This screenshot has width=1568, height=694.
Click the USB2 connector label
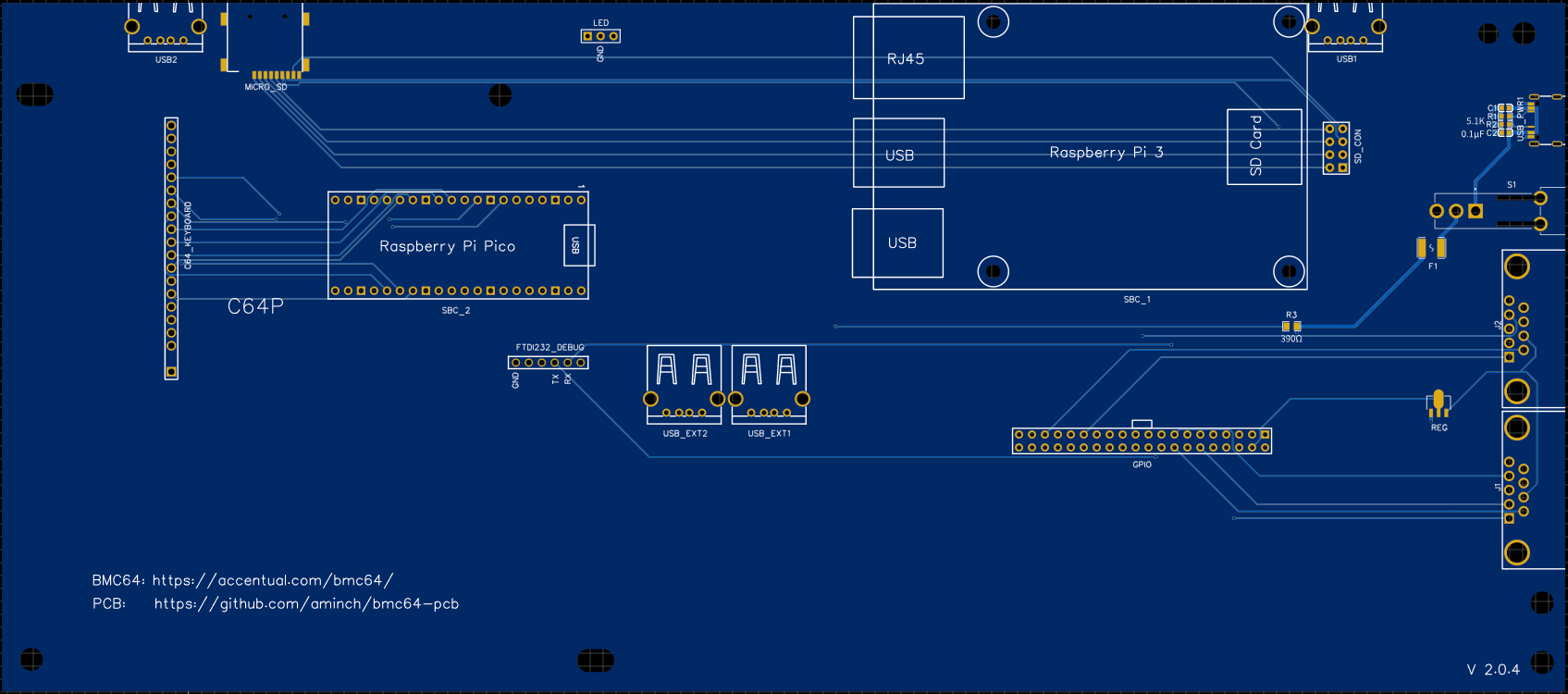click(x=167, y=60)
